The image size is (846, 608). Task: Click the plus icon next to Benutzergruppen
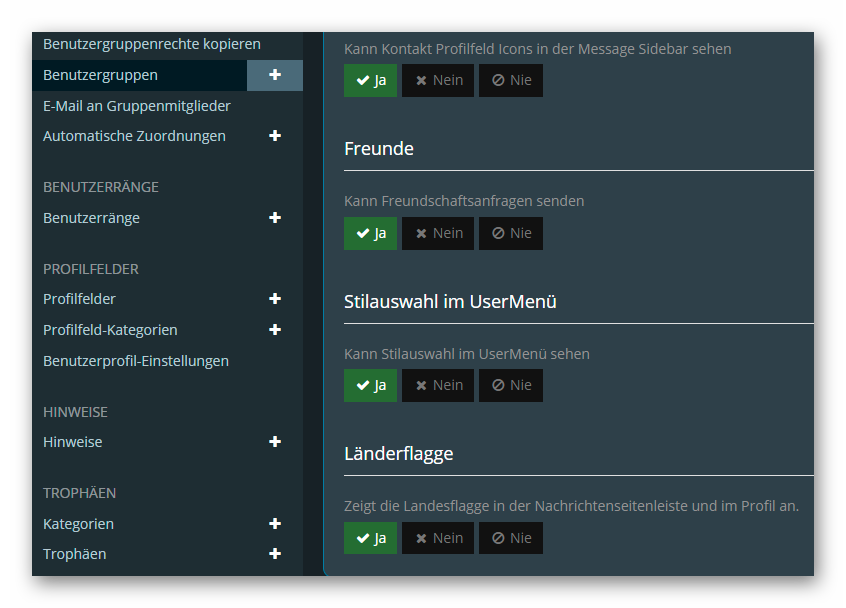275,75
